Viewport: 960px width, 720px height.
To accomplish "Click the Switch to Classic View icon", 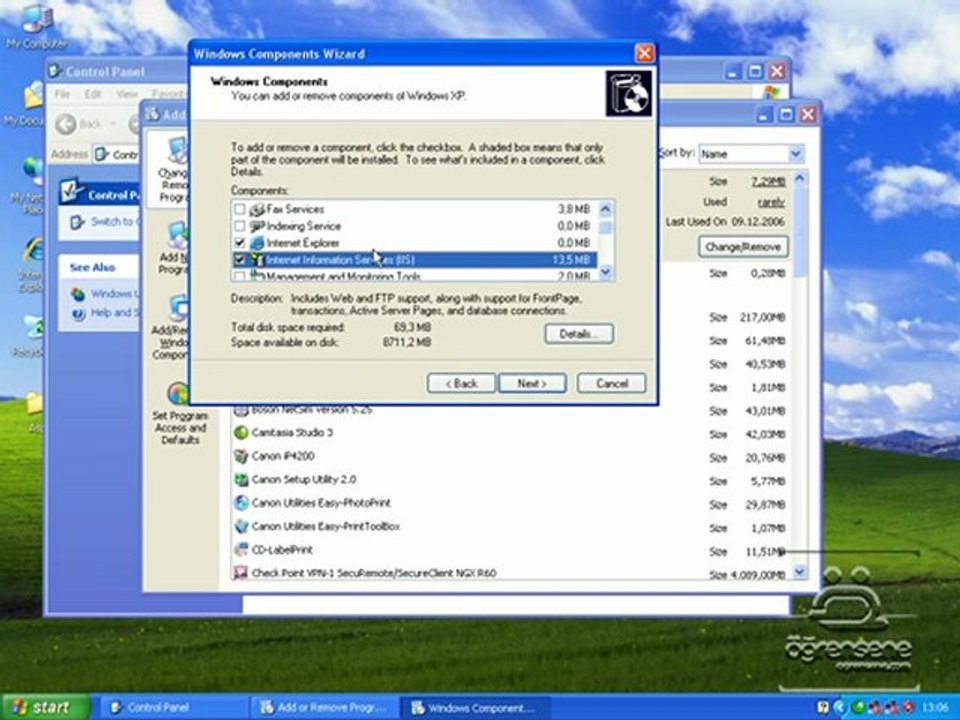I will 77,222.
